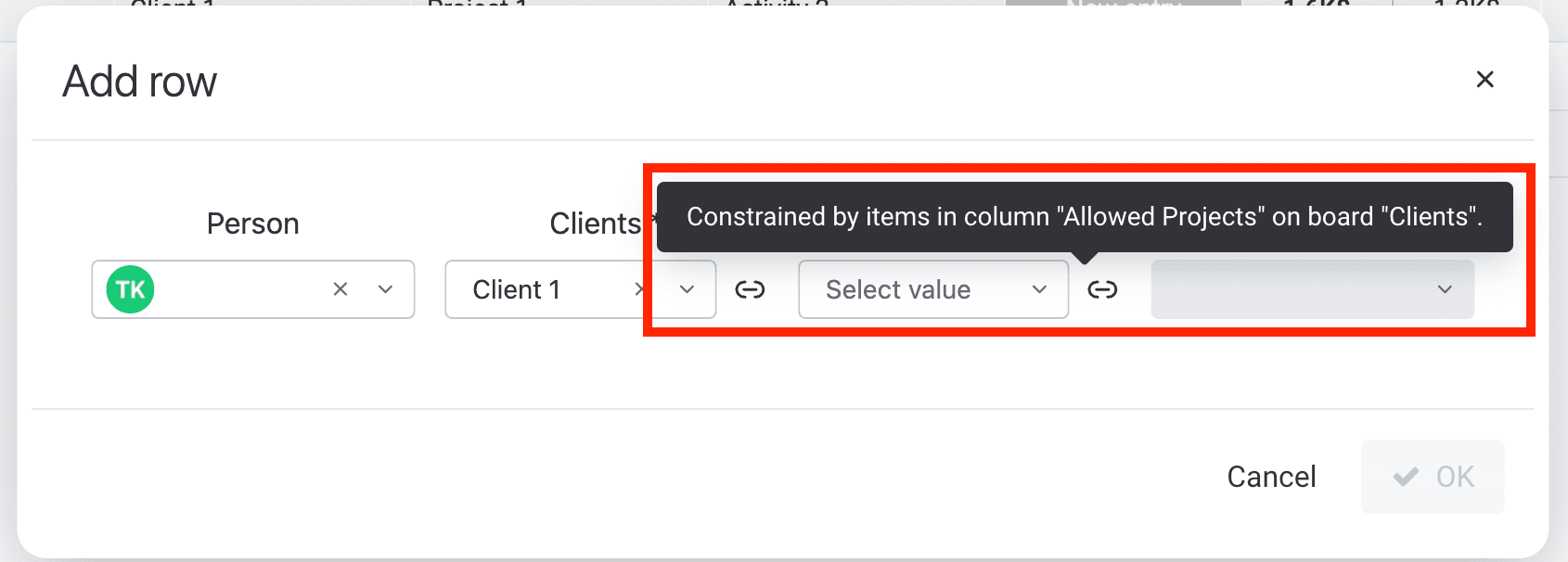Click the Add row dialog title
1568x562 pixels.
[139, 82]
